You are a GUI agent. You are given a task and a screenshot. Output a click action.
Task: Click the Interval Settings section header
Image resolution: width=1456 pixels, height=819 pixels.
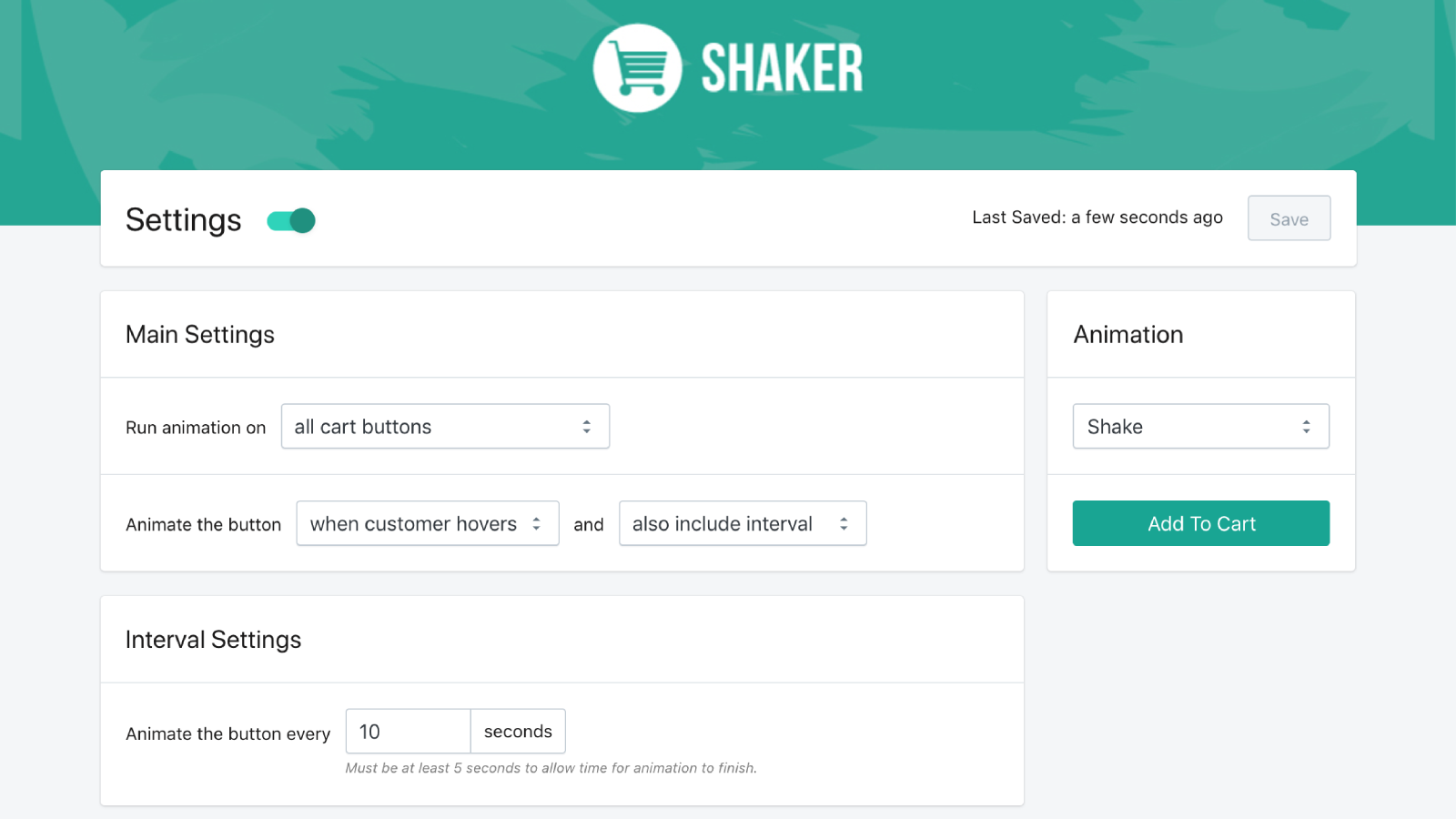pyautogui.click(x=213, y=639)
